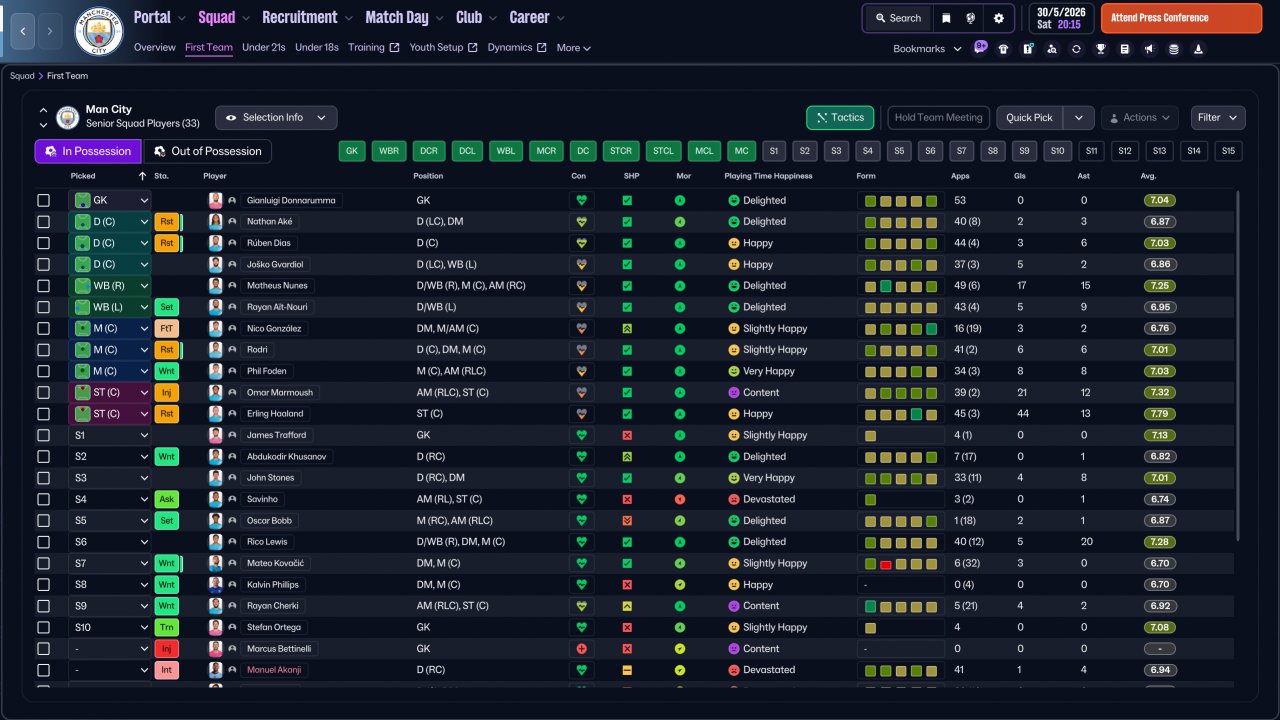This screenshot has height=720, width=1280.
Task: Open the settings gear icon
Action: (x=998, y=18)
